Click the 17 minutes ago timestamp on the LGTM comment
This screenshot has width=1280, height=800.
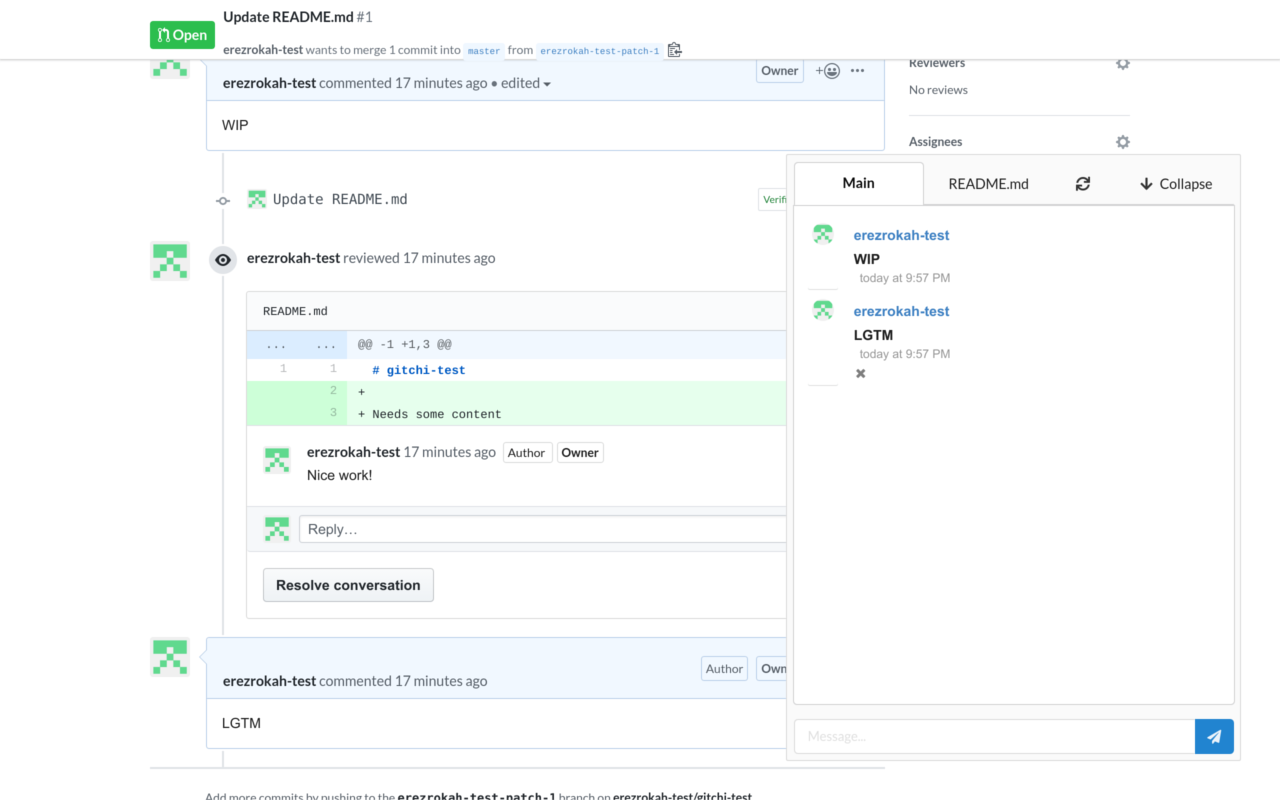click(x=441, y=681)
